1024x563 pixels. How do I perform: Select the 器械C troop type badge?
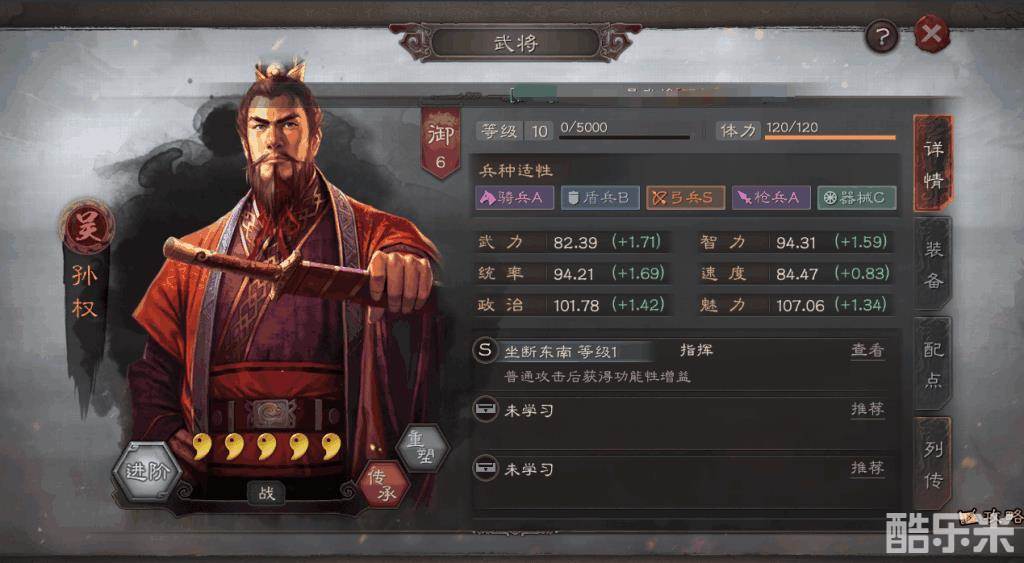(857, 197)
